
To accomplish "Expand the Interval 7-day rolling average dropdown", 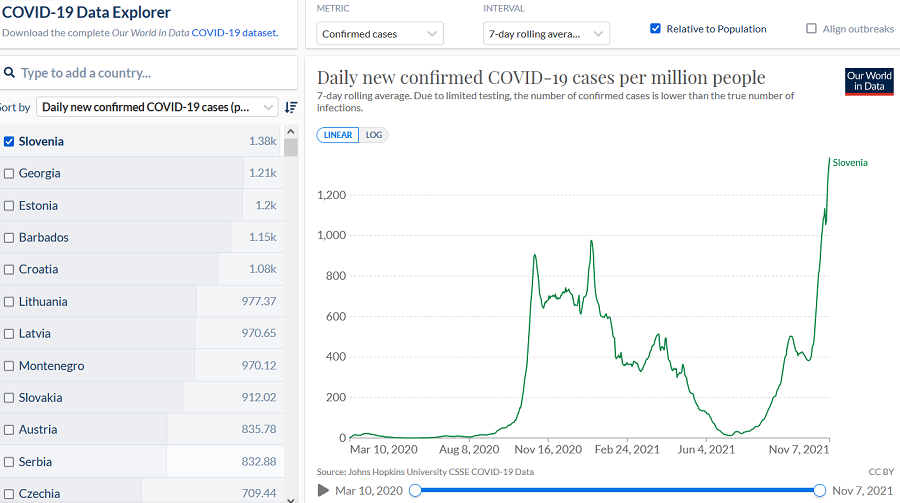I will pos(546,34).
